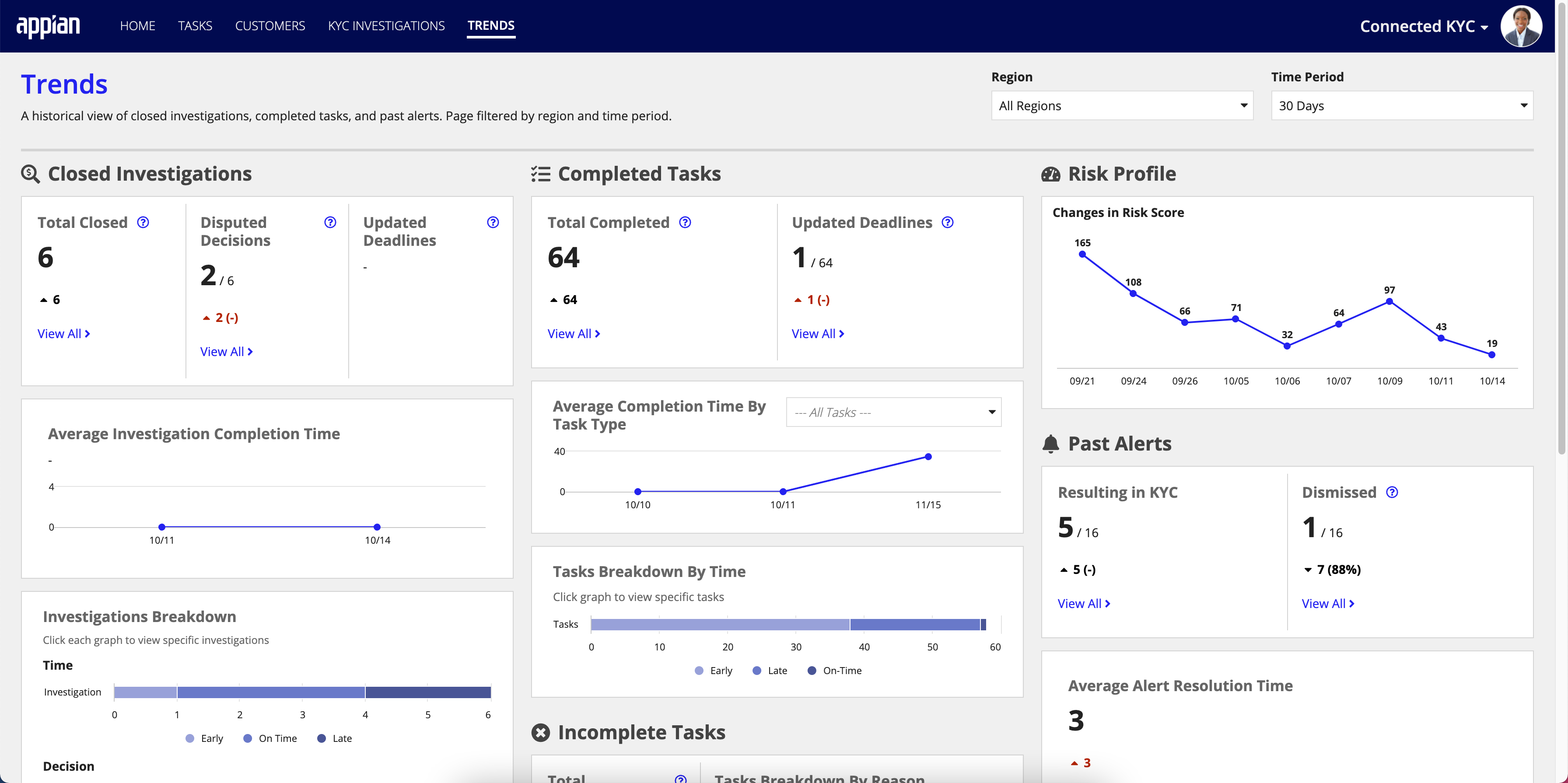This screenshot has height=783, width=1568.
Task: Expand the All Tasks dropdown in Completed Tasks
Action: [893, 411]
